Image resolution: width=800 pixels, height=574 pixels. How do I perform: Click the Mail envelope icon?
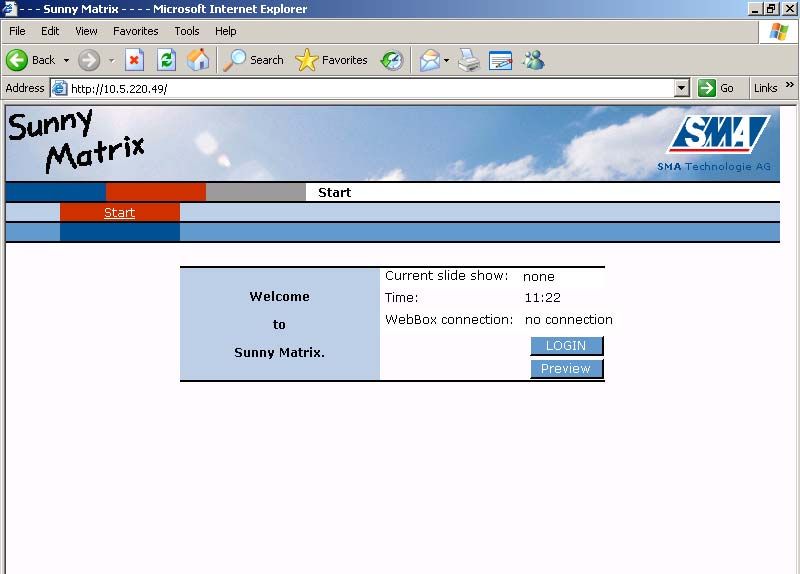tap(430, 60)
